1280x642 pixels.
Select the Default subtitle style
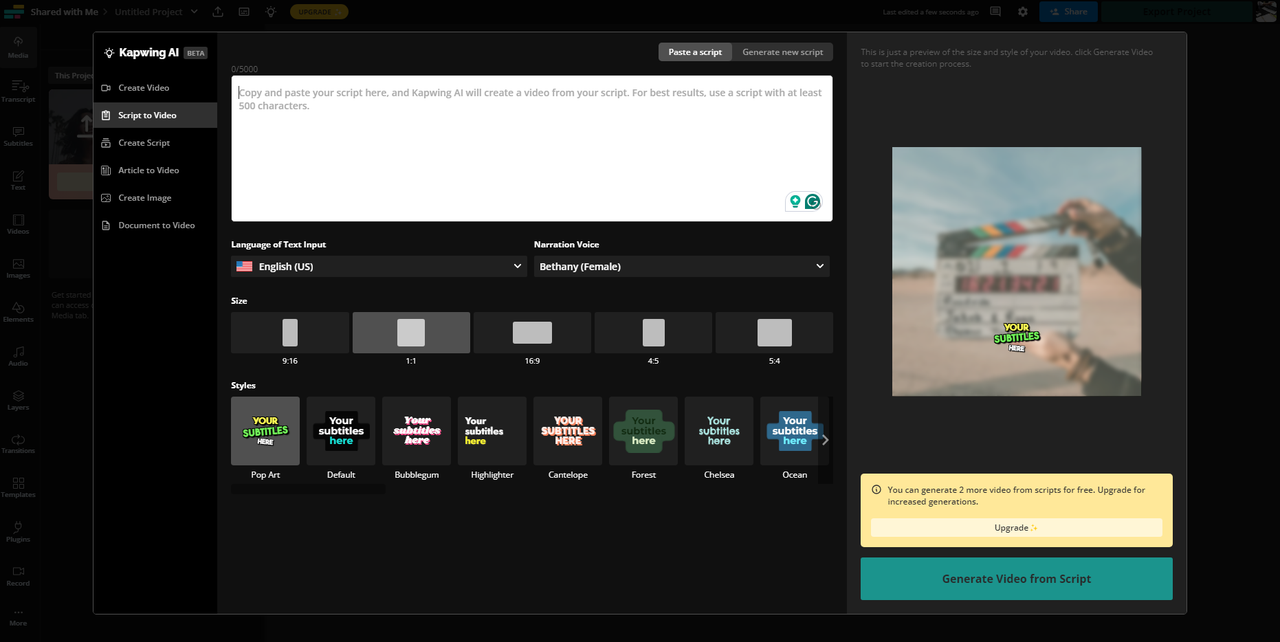click(341, 431)
